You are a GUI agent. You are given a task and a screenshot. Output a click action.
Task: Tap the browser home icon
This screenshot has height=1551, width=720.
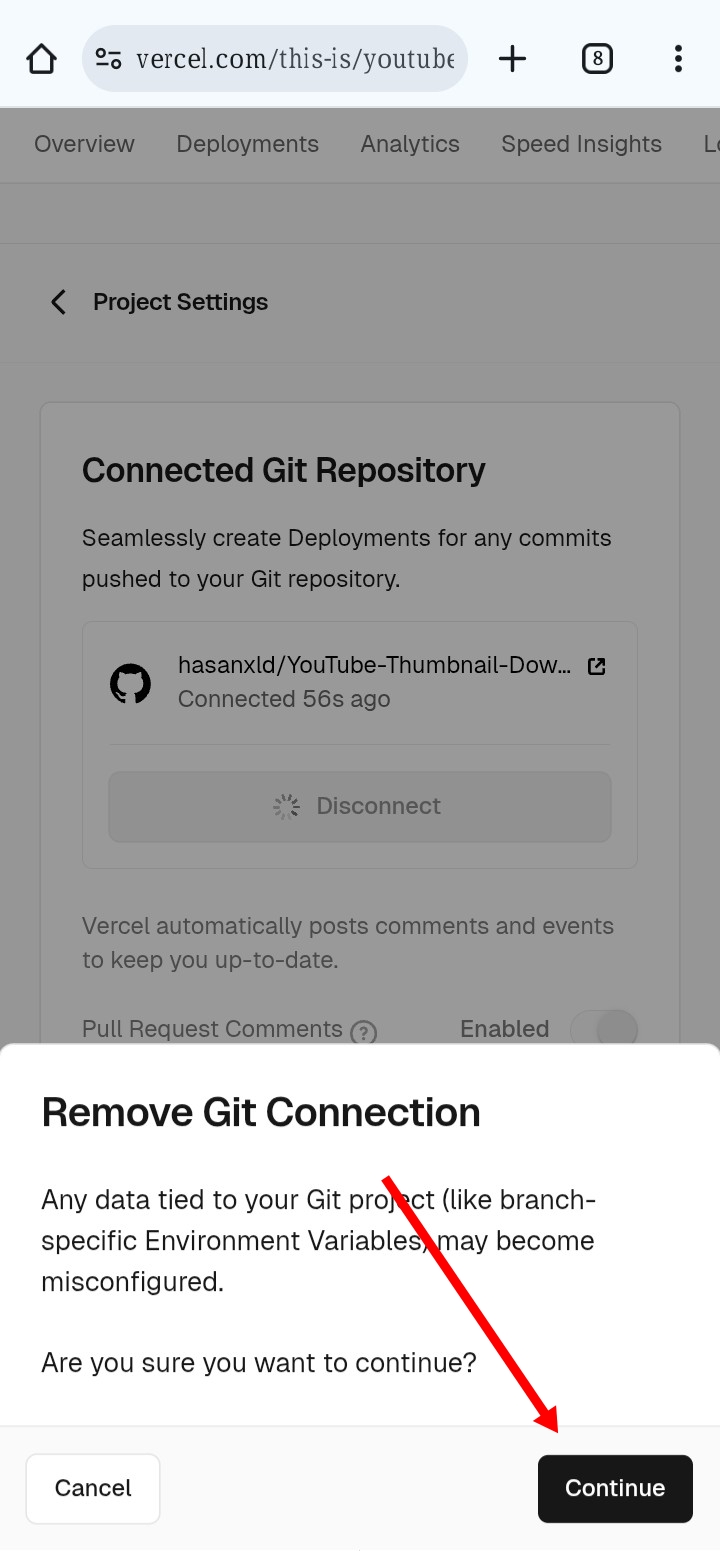coord(41,59)
